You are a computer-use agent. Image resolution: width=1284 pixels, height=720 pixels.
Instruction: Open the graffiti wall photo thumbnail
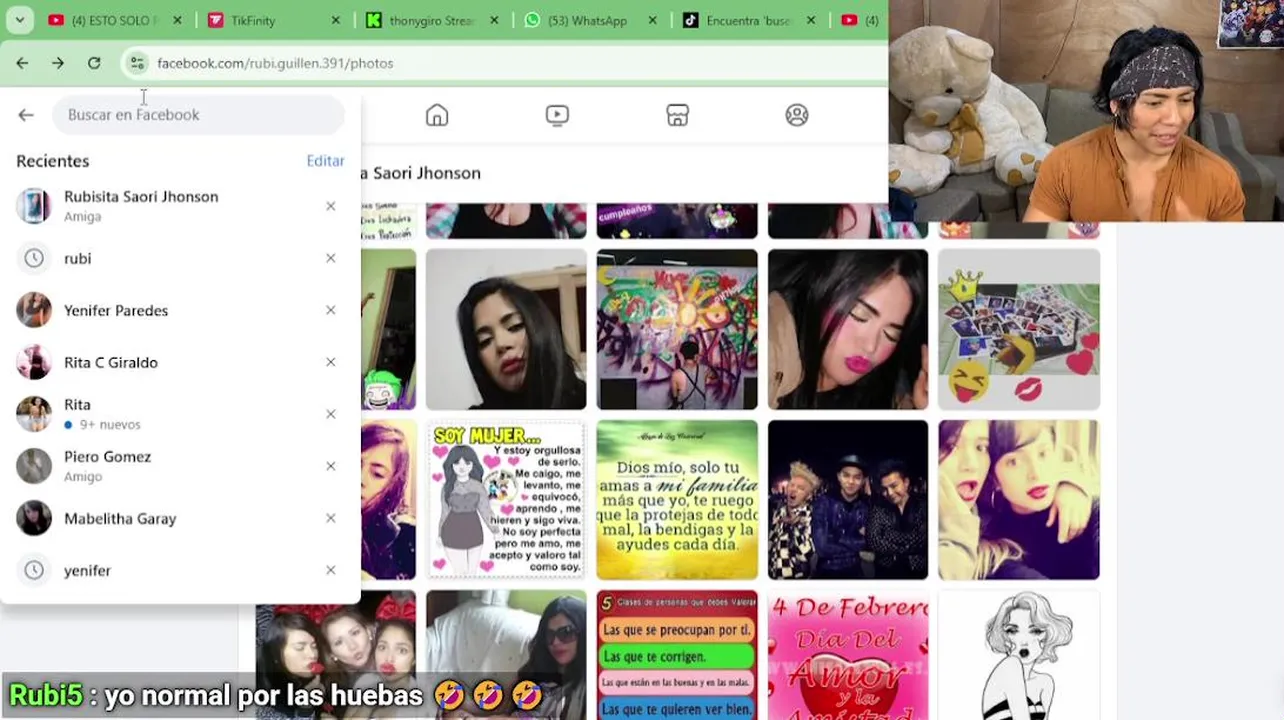tap(677, 330)
